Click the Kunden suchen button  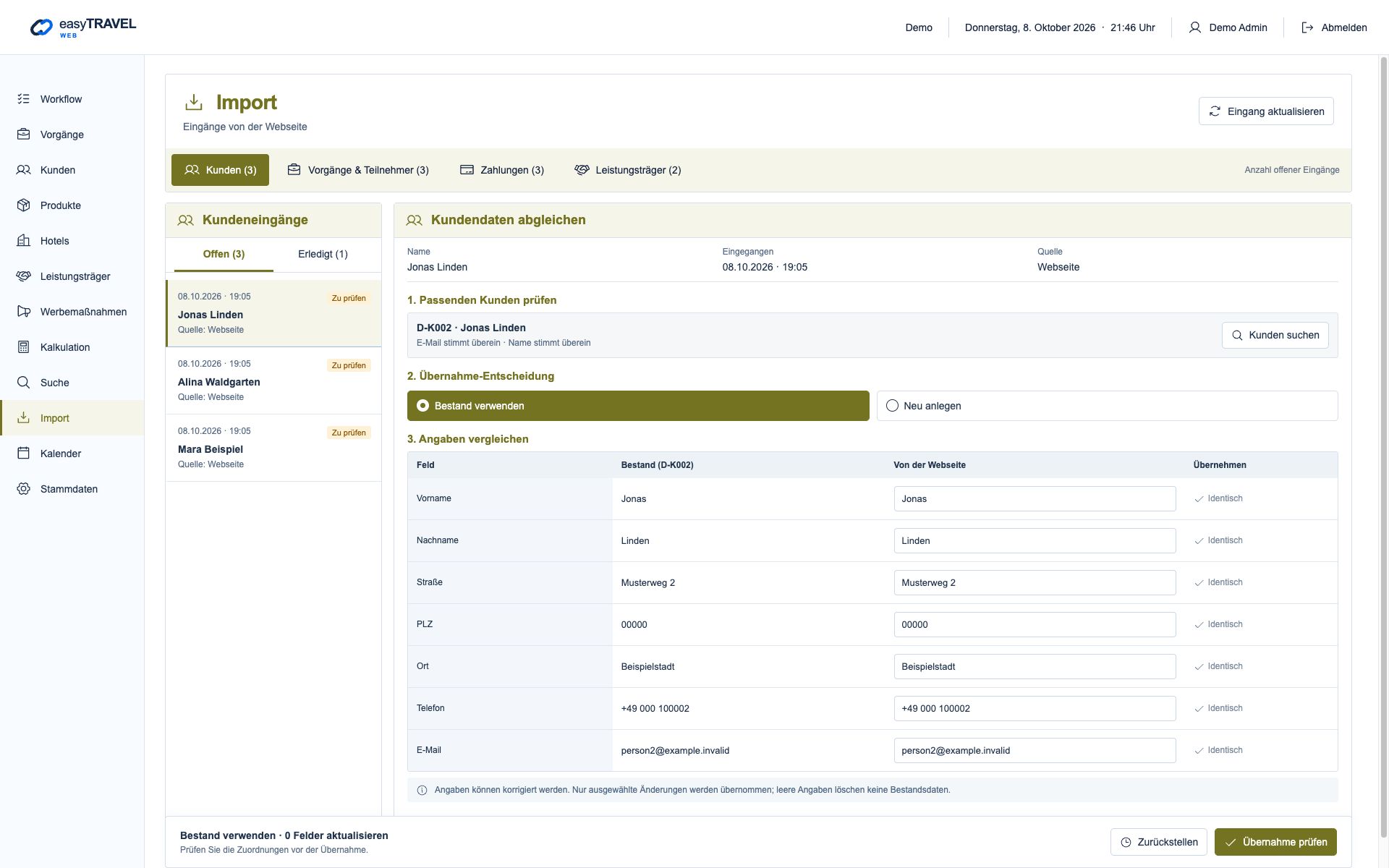tap(1275, 335)
